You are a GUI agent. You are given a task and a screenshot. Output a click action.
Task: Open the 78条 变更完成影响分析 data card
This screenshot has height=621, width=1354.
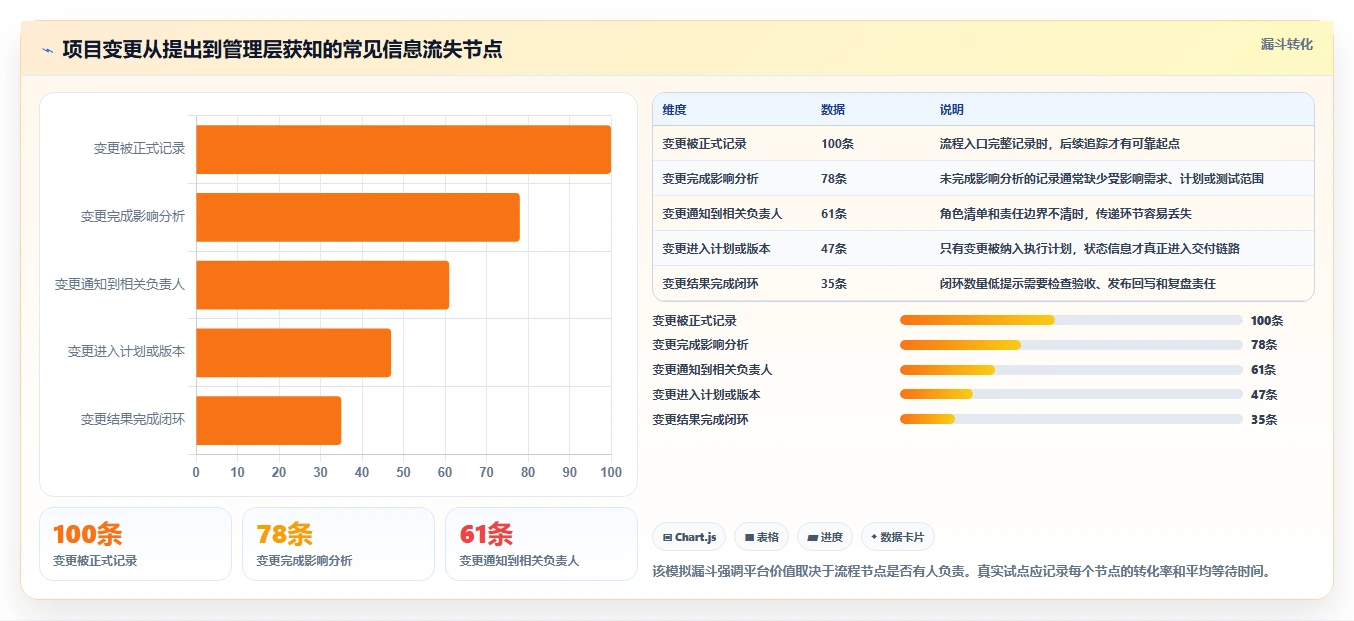tap(338, 544)
